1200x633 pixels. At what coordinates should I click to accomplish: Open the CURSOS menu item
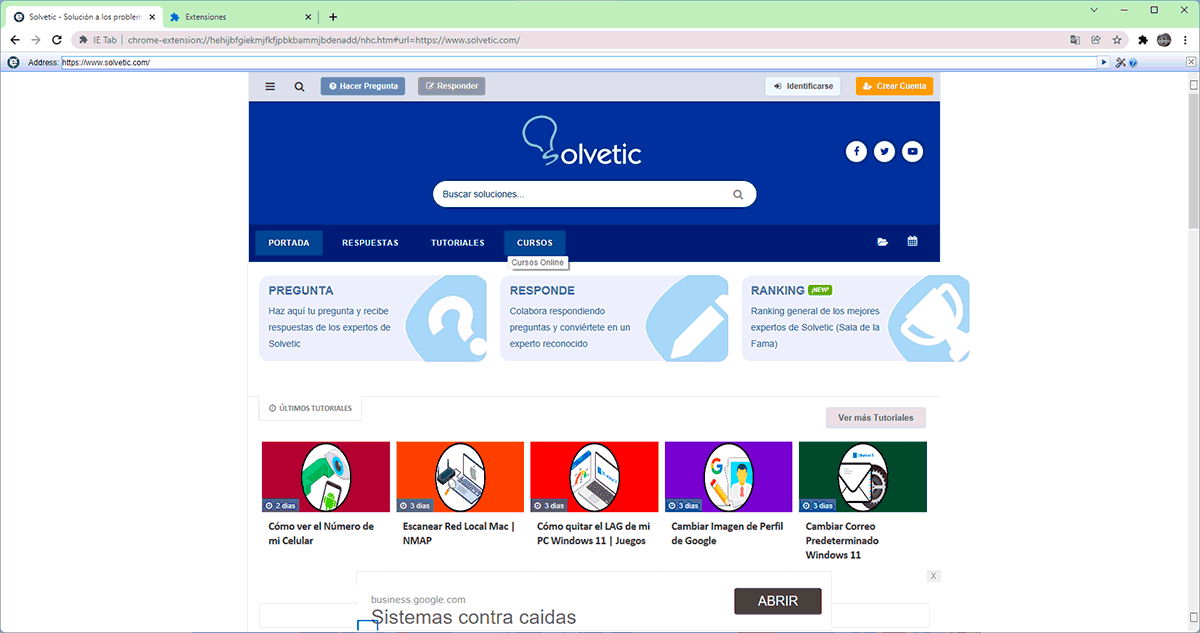click(x=535, y=243)
